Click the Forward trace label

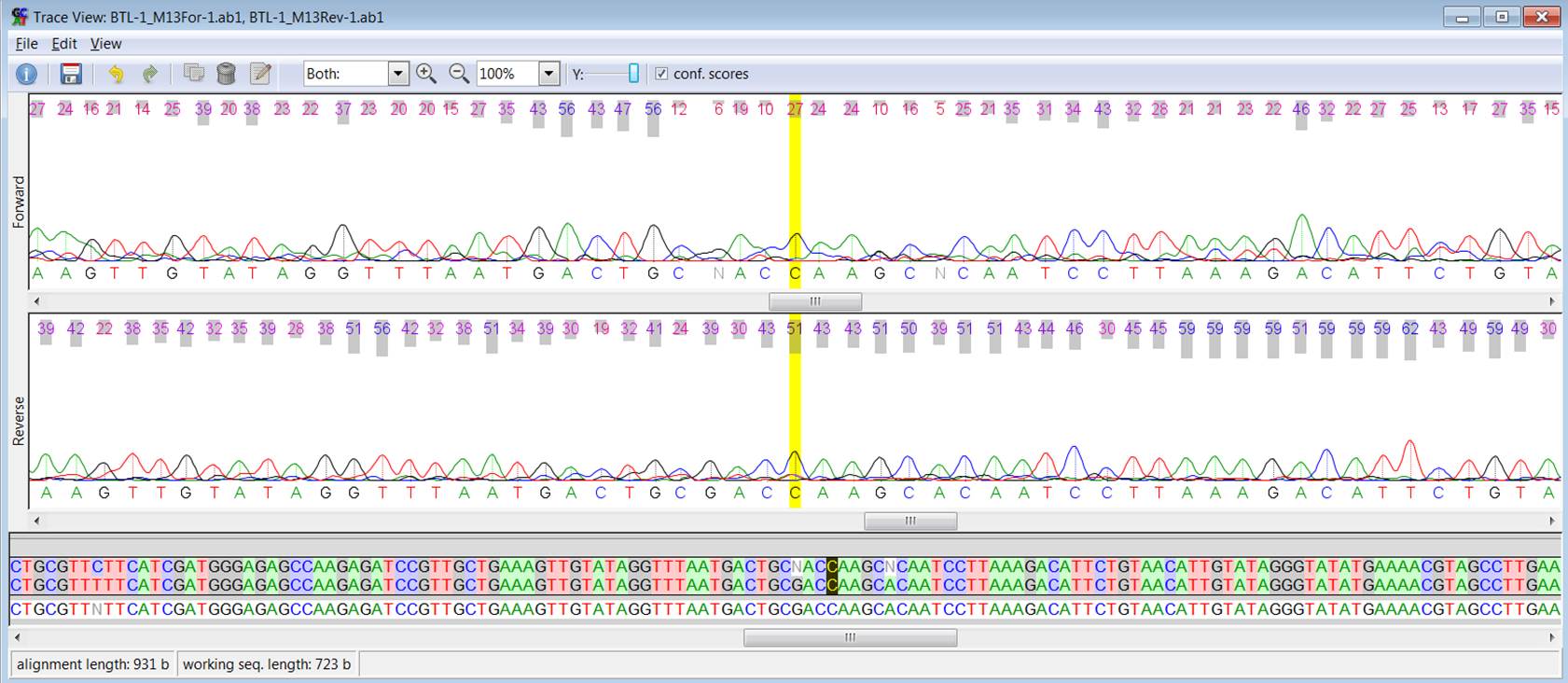pos(19,202)
